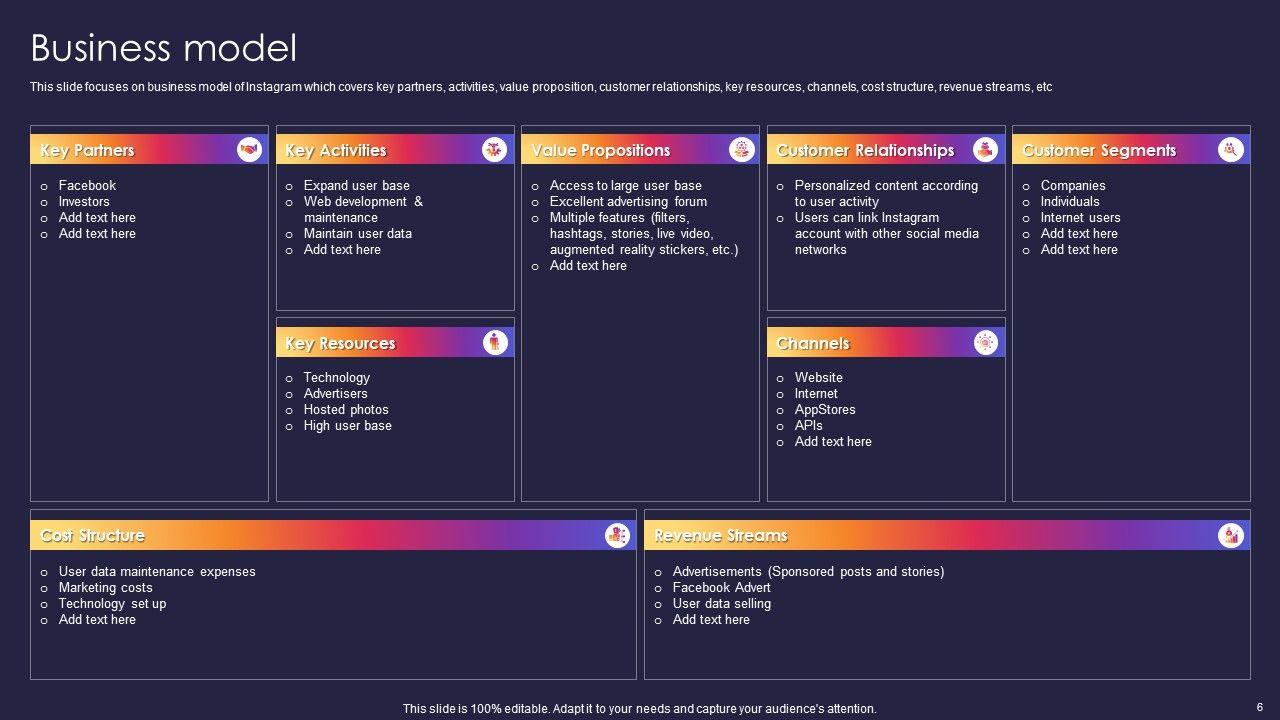
Task: Click the Customer Segments magnifier icon
Action: point(1231,150)
